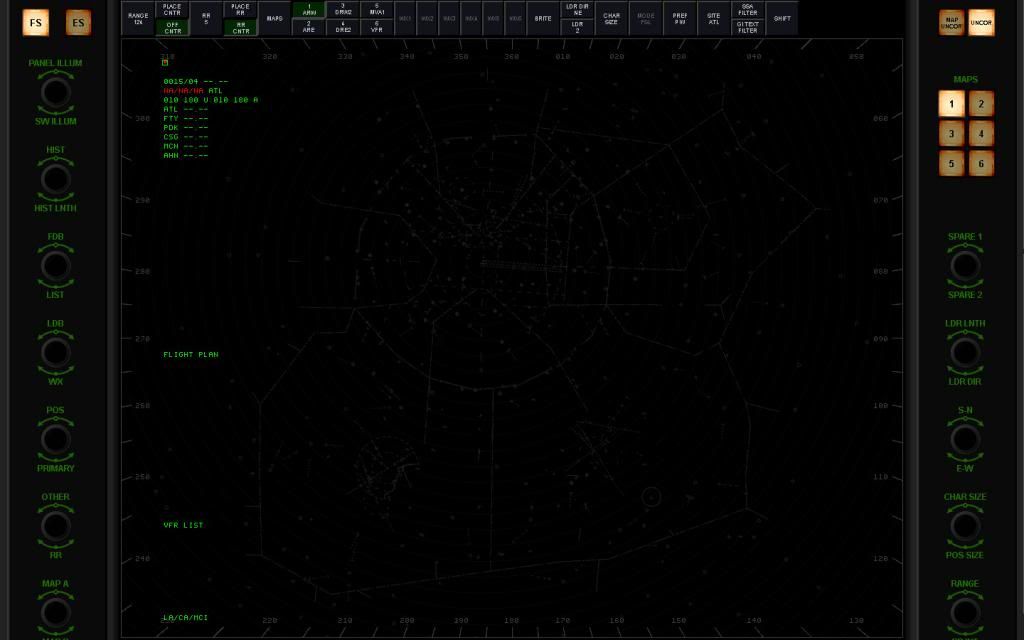The height and width of the screenshot is (640, 1024).
Task: Click the LDR LNTH / LDR DIR knob
Action: [964, 352]
